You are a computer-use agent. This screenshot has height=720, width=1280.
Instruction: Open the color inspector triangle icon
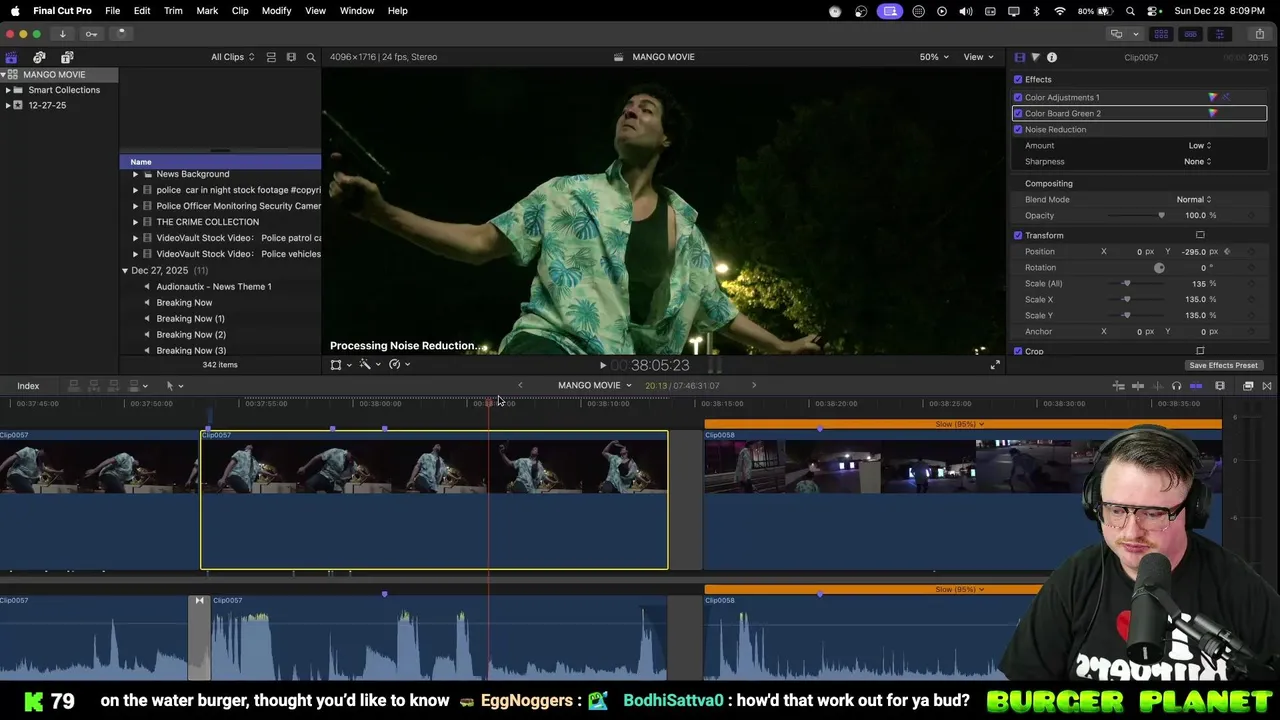[x=1035, y=57]
